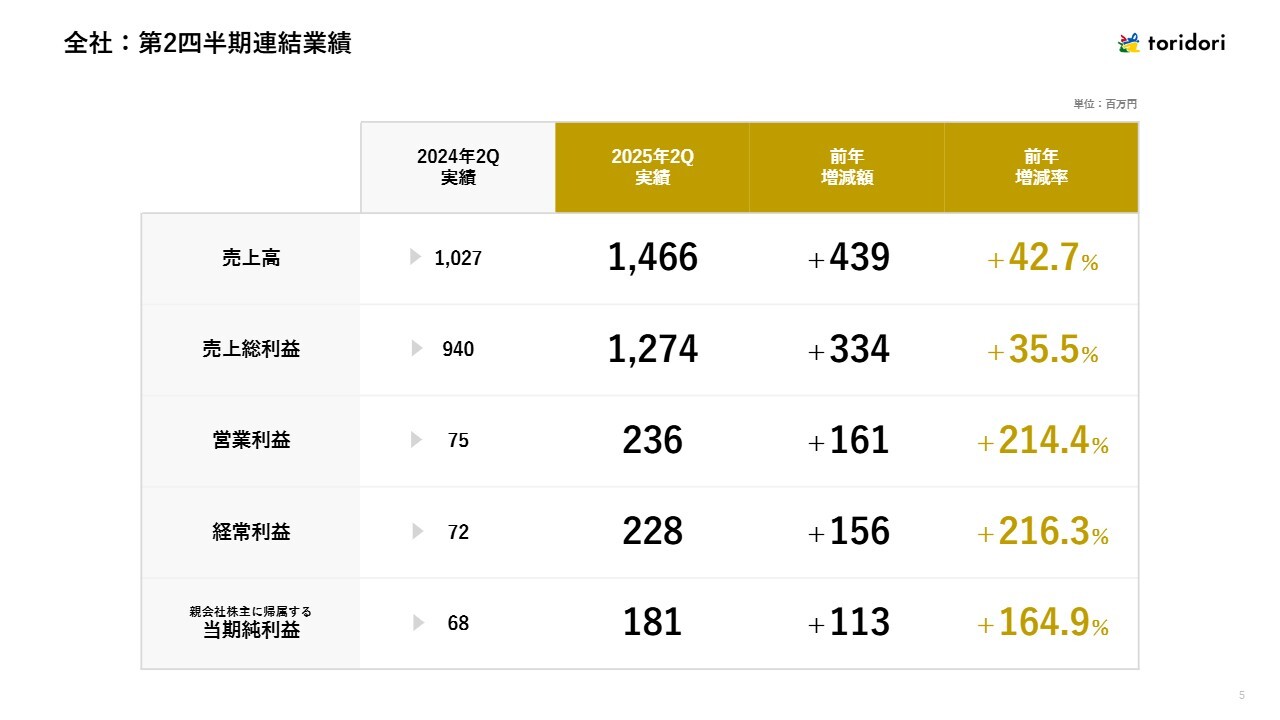1280x720 pixels.
Task: Click the 1,466 sales figure
Action: click(653, 258)
